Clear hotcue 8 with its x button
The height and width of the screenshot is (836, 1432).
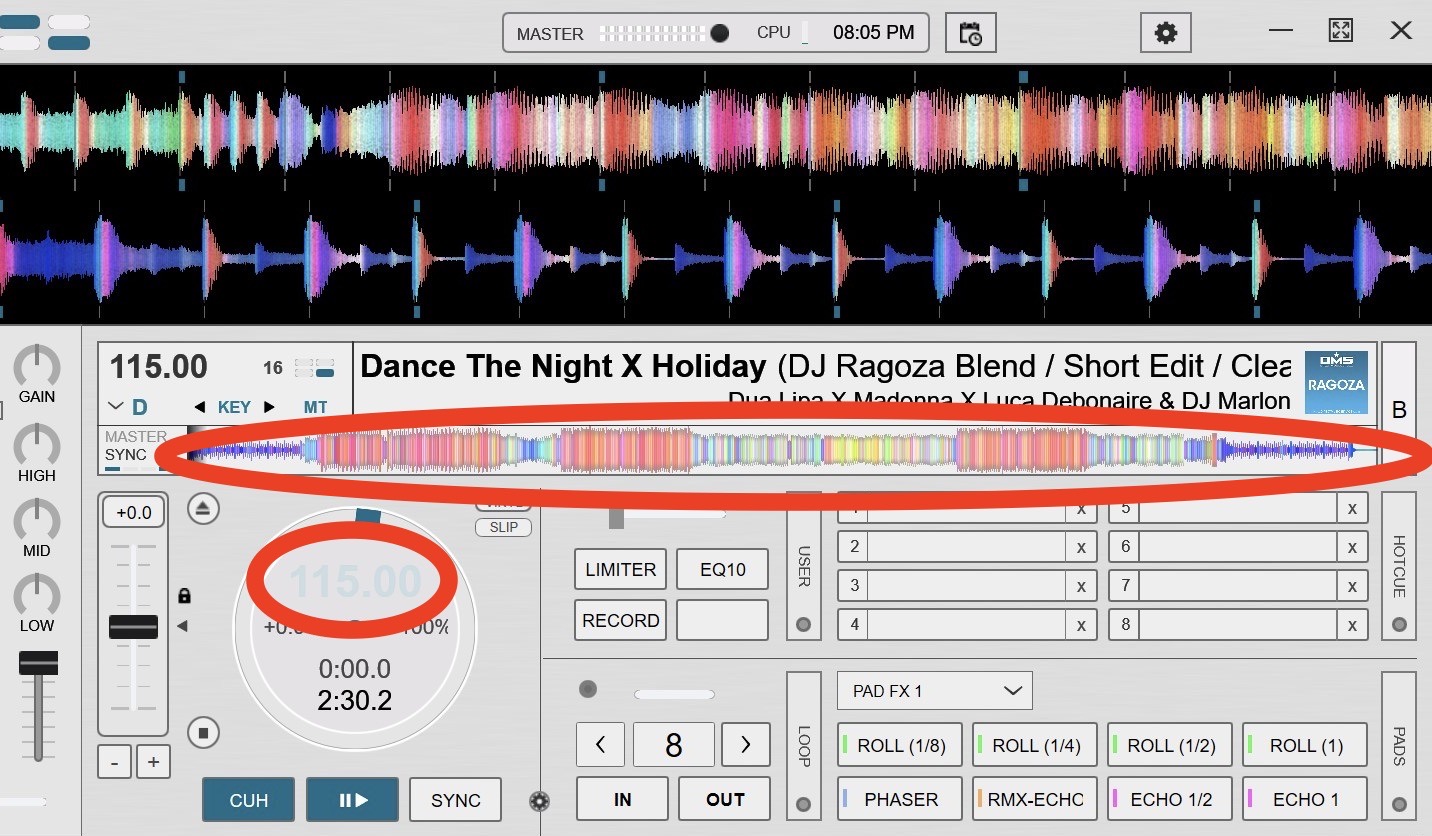point(1352,625)
